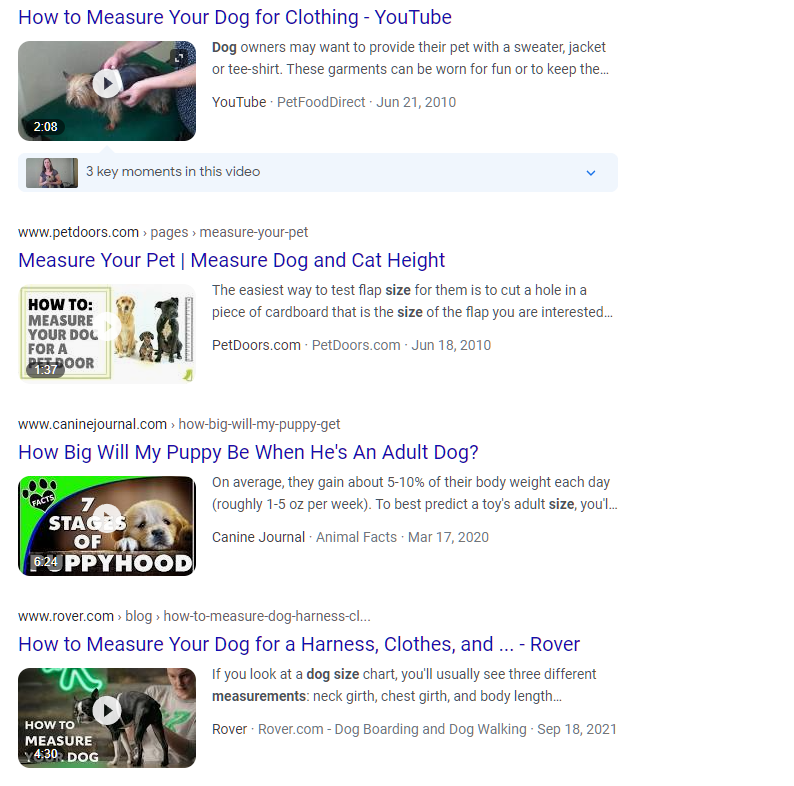Click the www.petdoors.com breadcrumb URL
This screenshot has width=794, height=786.
(x=78, y=232)
